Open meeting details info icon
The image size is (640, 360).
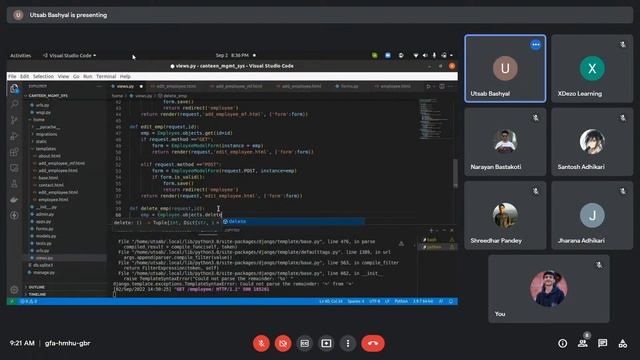[x=562, y=343]
